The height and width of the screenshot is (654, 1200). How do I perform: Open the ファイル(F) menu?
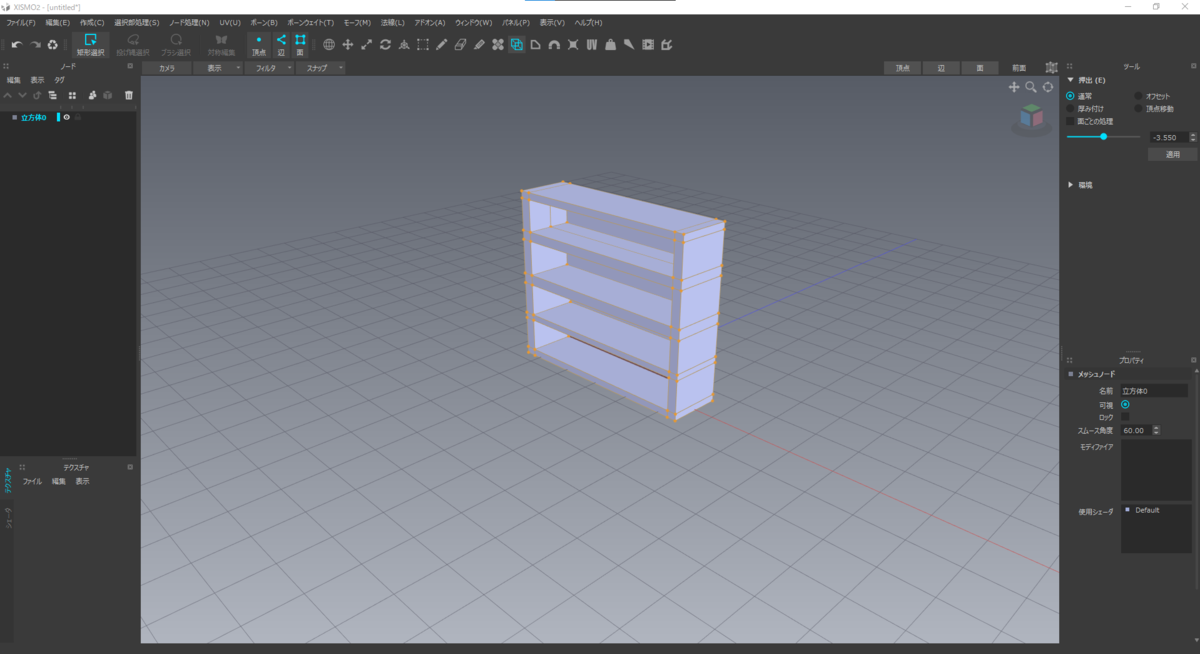pos(21,22)
